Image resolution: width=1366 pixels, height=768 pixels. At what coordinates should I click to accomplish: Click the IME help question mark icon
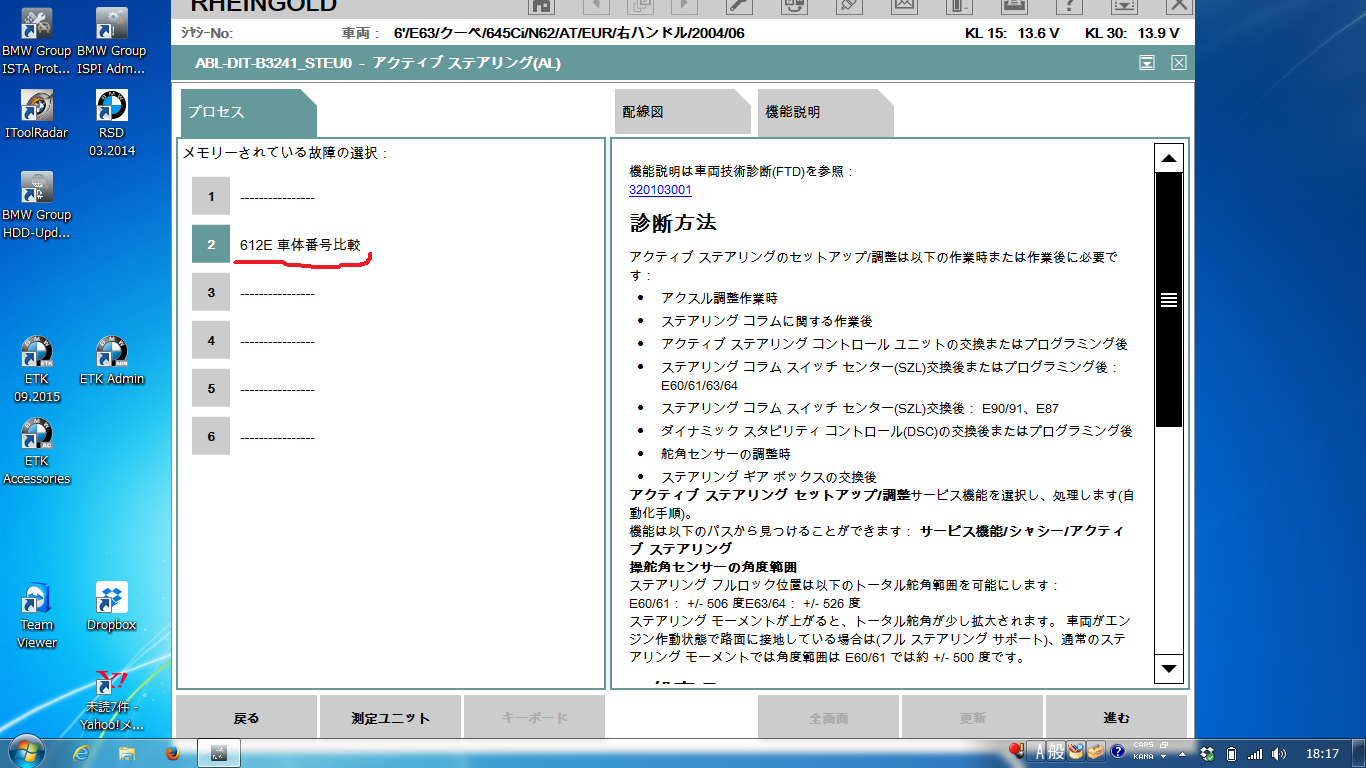(1117, 751)
